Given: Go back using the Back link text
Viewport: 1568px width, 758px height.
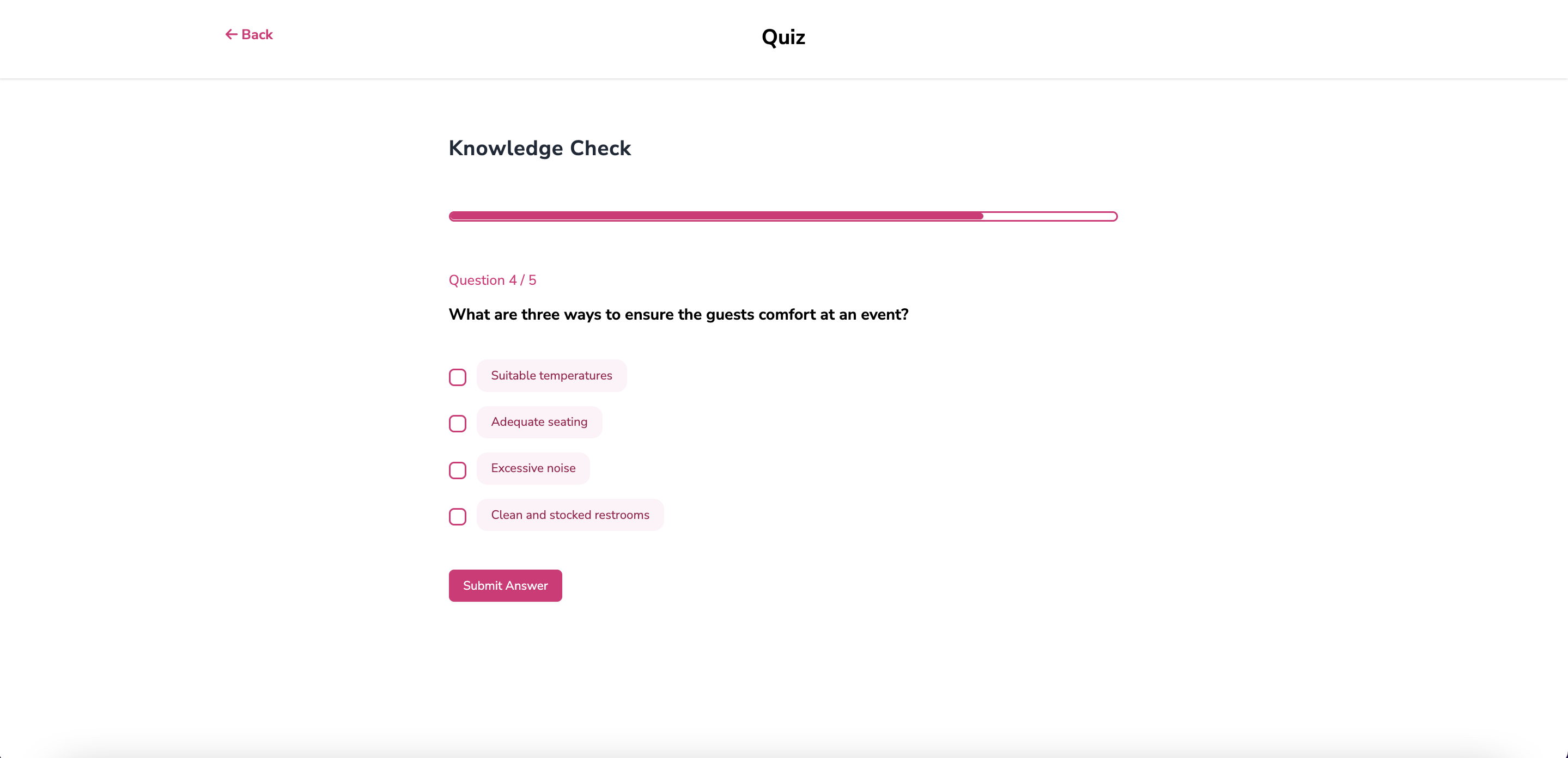Looking at the screenshot, I should [257, 35].
